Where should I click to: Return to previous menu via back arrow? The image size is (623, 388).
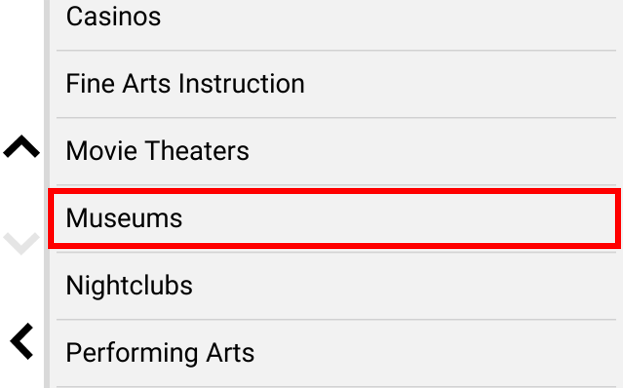(x=22, y=342)
